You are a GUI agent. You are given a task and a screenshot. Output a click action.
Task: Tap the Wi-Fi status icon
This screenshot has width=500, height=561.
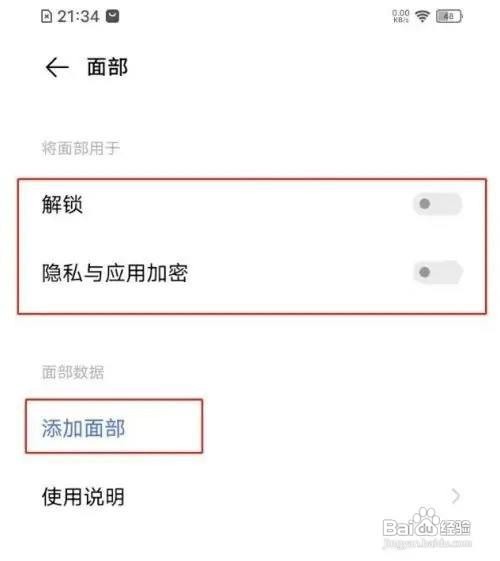pyautogui.click(x=422, y=16)
